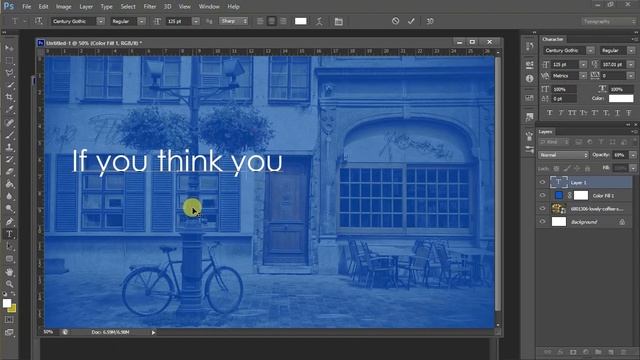
Task: Open Character panel Color swatch
Action: tap(621, 98)
